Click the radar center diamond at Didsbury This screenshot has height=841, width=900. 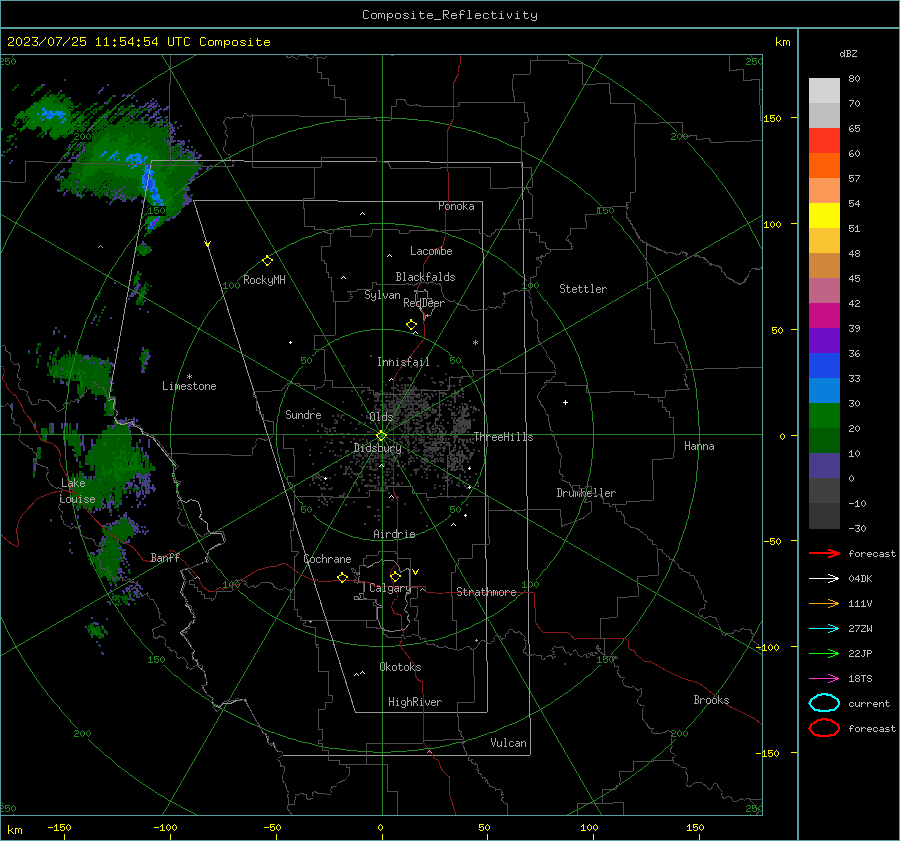382,435
